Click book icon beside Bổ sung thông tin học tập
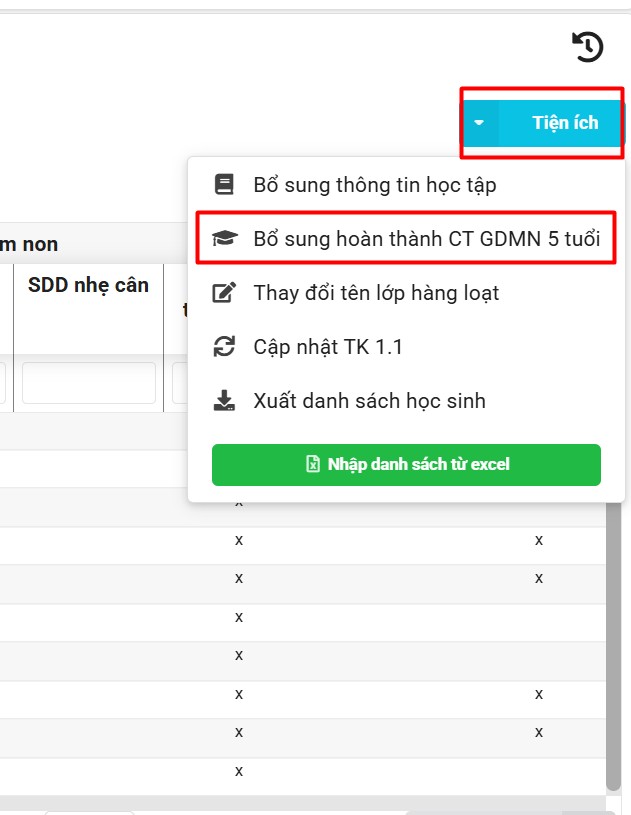631x815 pixels. (x=224, y=185)
